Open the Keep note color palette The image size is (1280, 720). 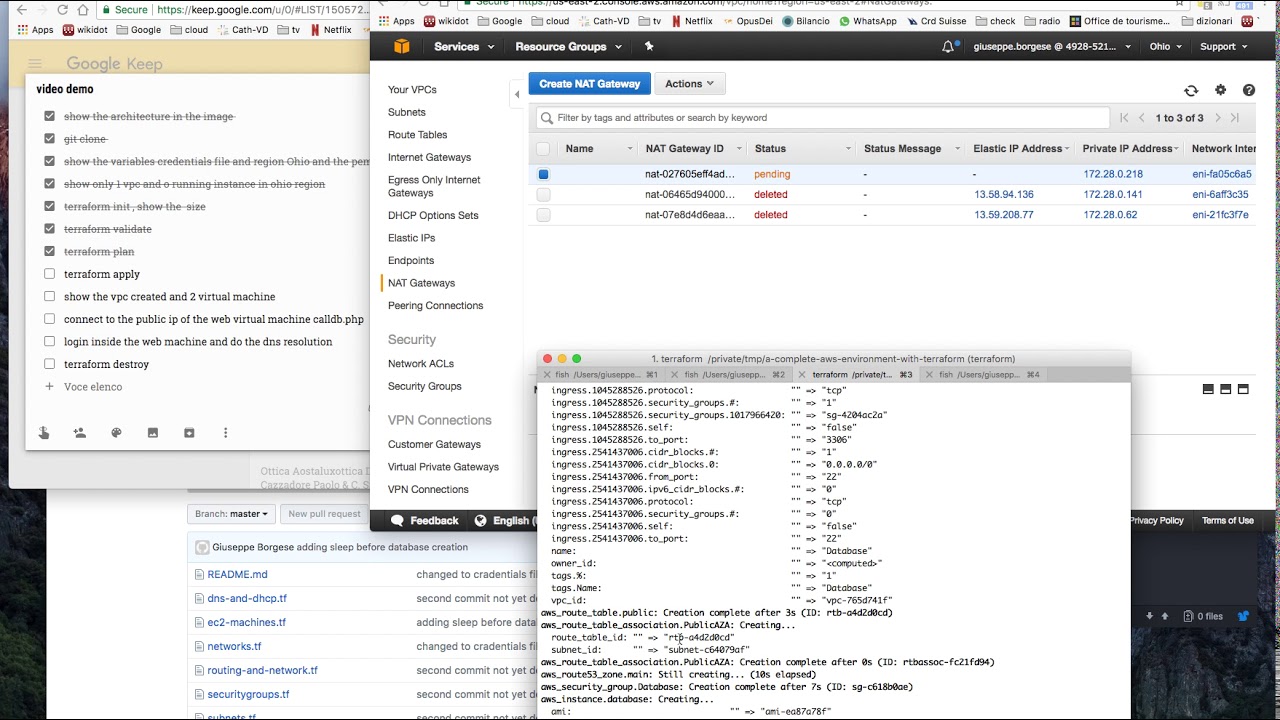pyautogui.click(x=116, y=433)
